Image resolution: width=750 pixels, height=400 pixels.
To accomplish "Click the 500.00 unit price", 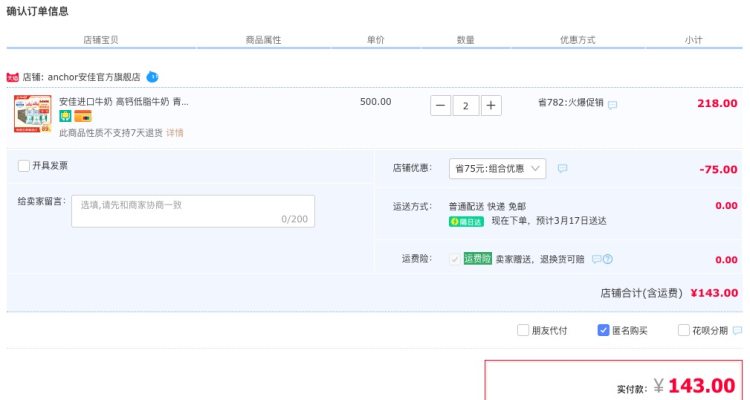I will pos(375,102).
